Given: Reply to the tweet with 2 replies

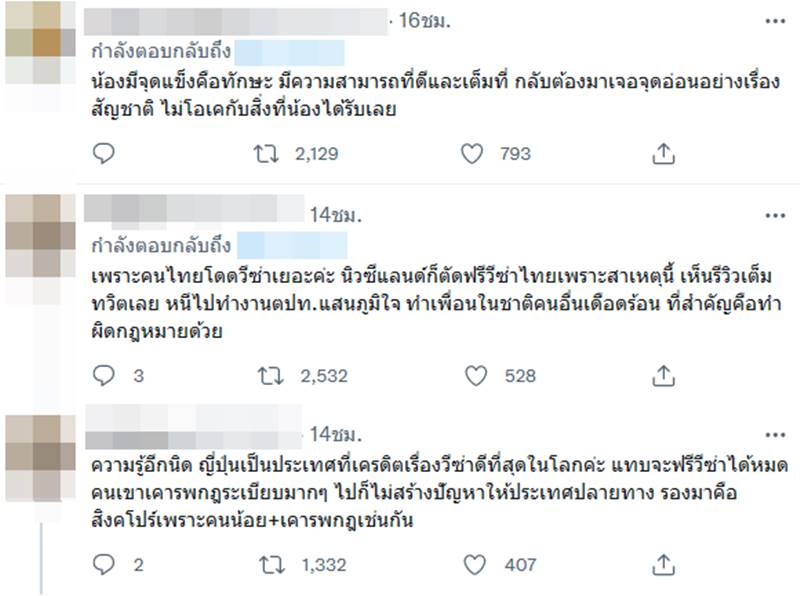Looking at the screenshot, I should pos(103,564).
